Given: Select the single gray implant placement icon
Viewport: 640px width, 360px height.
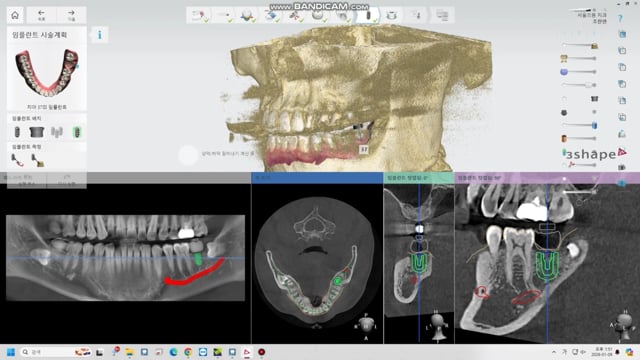Looking at the screenshot, I should click(x=17, y=132).
